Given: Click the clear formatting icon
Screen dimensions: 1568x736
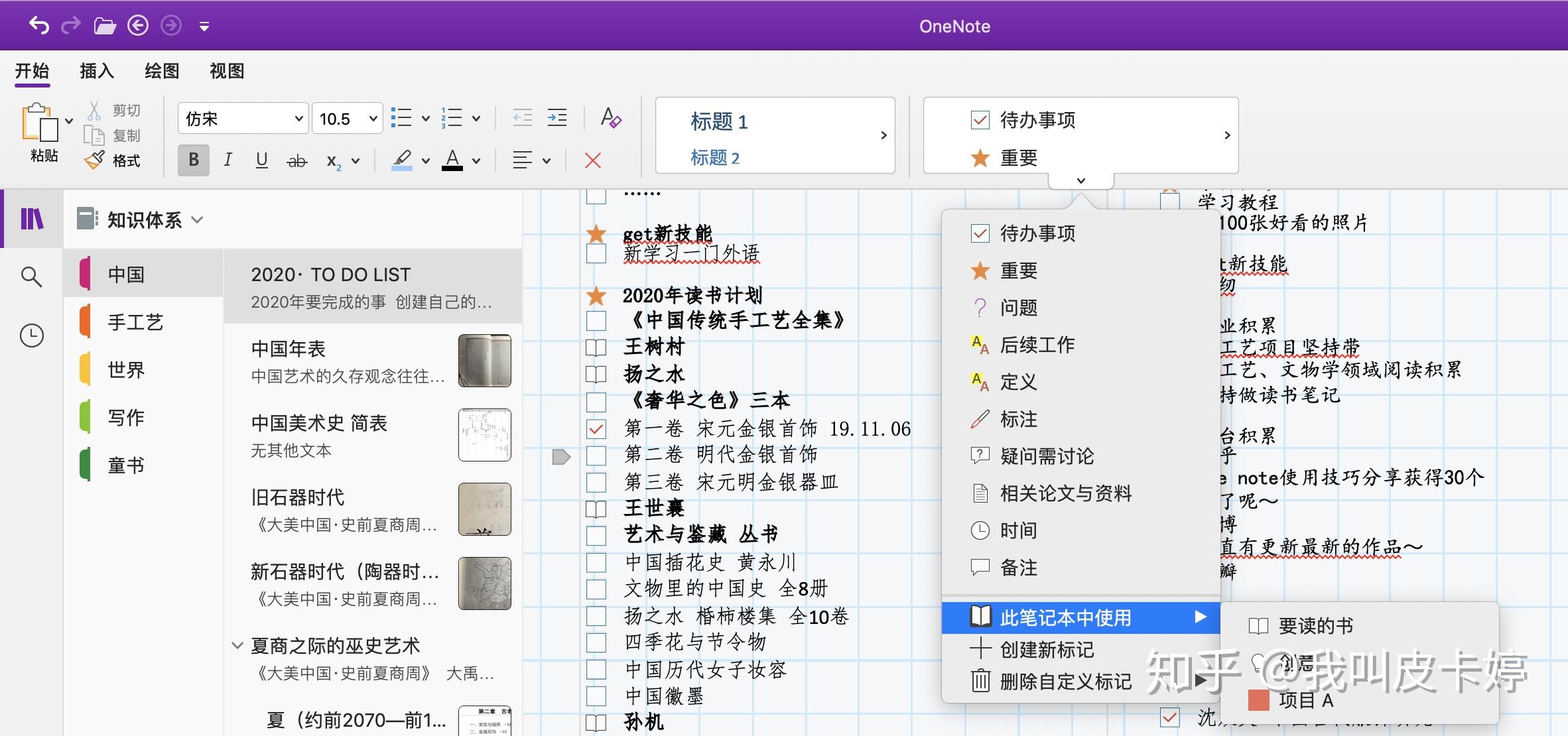Looking at the screenshot, I should [611, 118].
